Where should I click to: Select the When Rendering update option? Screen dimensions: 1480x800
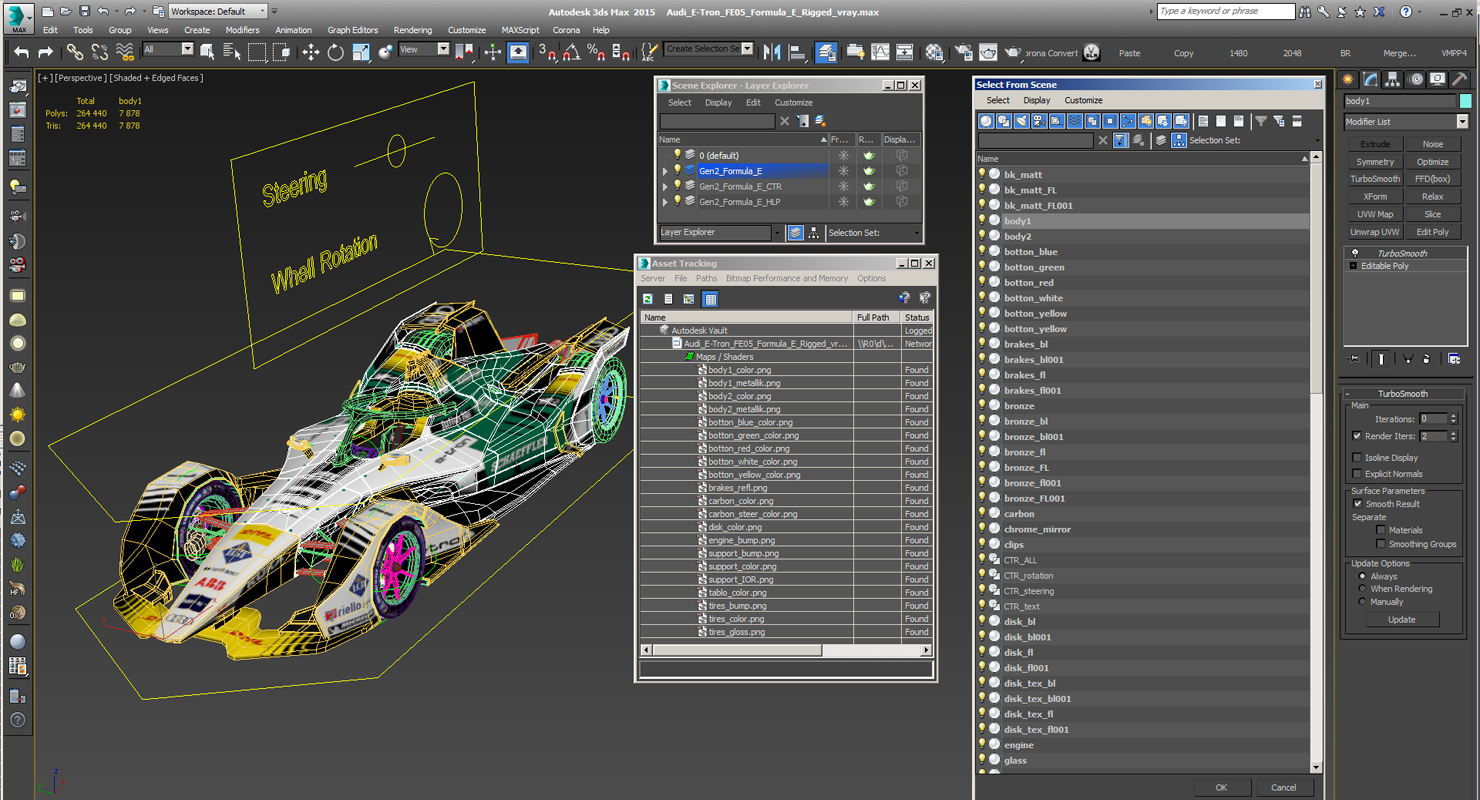(x=1362, y=589)
